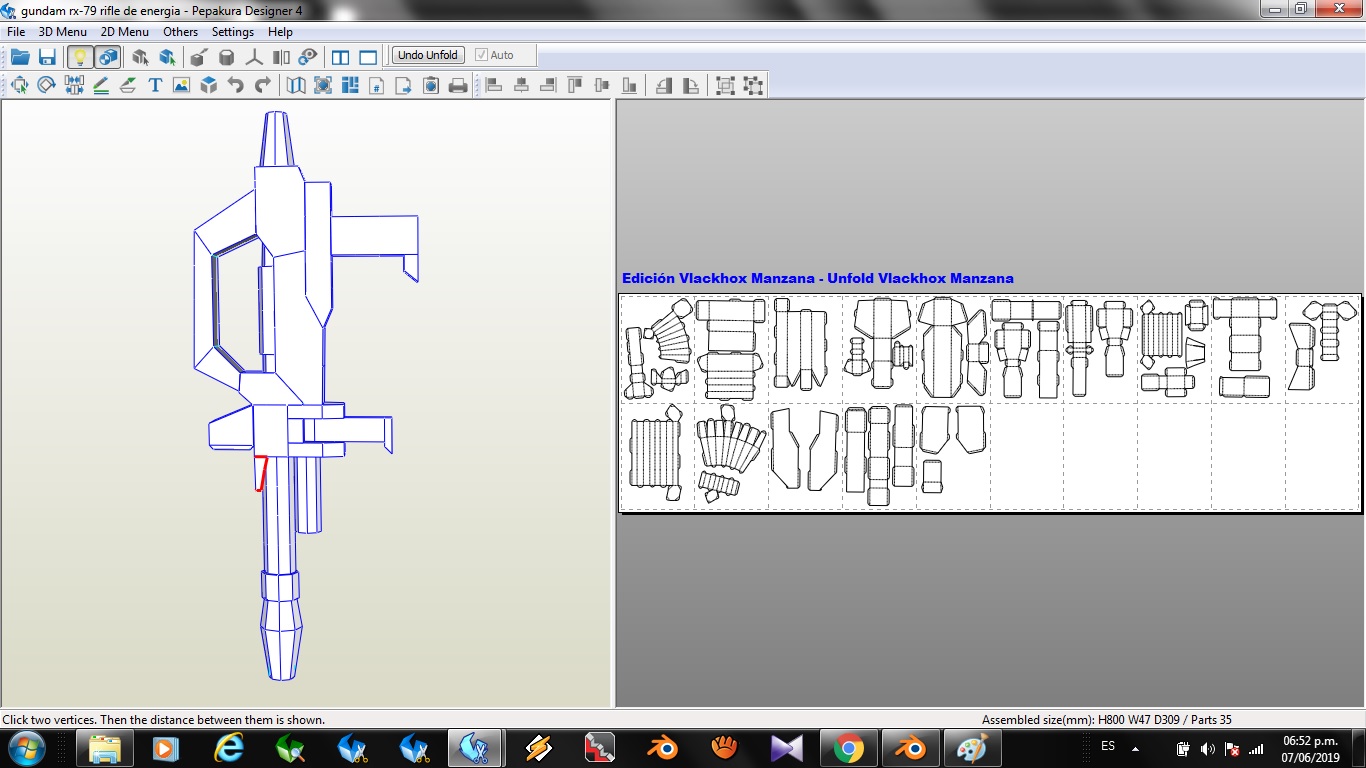Image resolution: width=1366 pixels, height=768 pixels.
Task: Click the fold-lines paper icon
Action: coord(296,85)
